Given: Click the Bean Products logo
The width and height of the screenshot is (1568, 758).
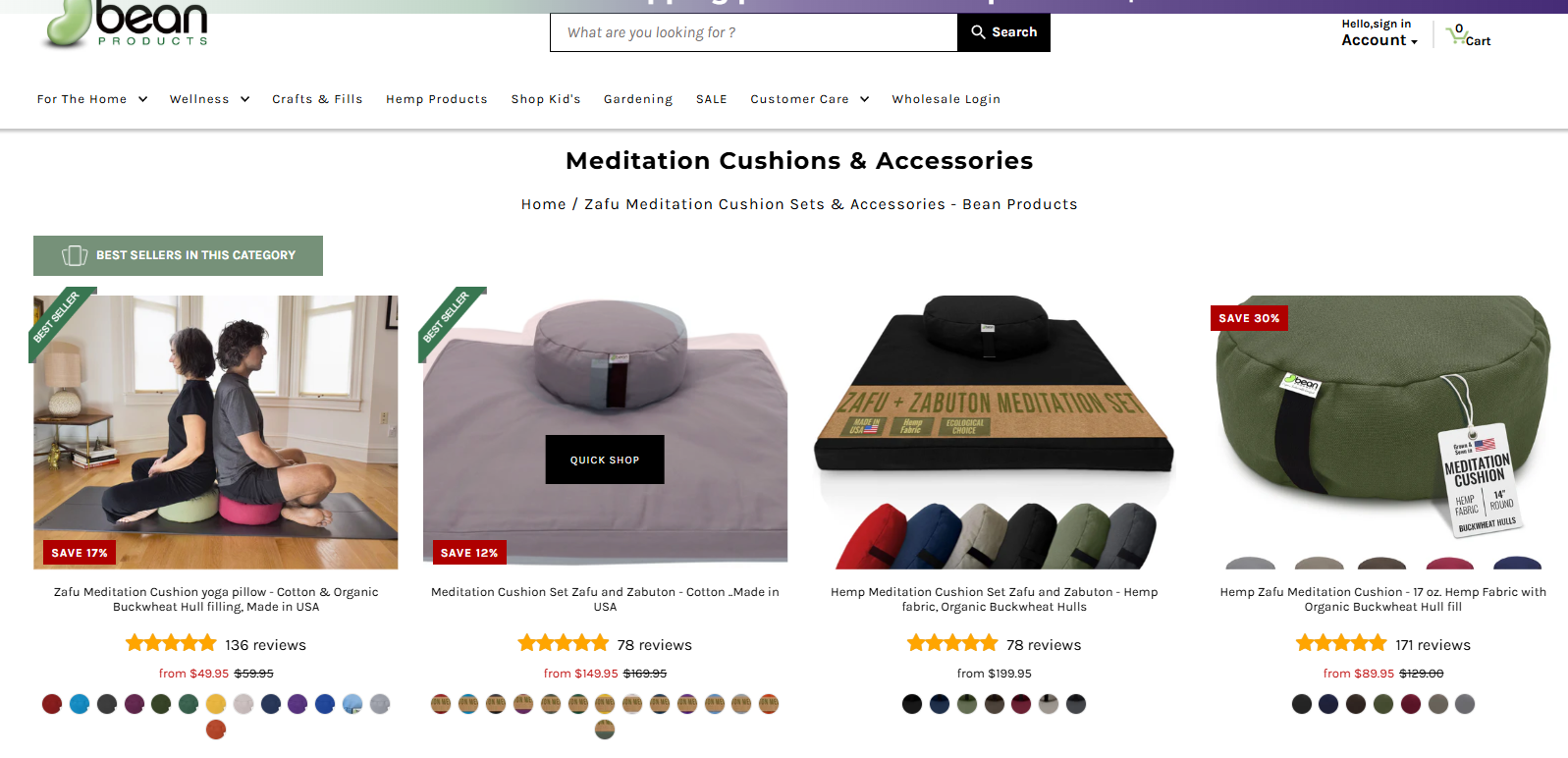Looking at the screenshot, I should pos(127,24).
